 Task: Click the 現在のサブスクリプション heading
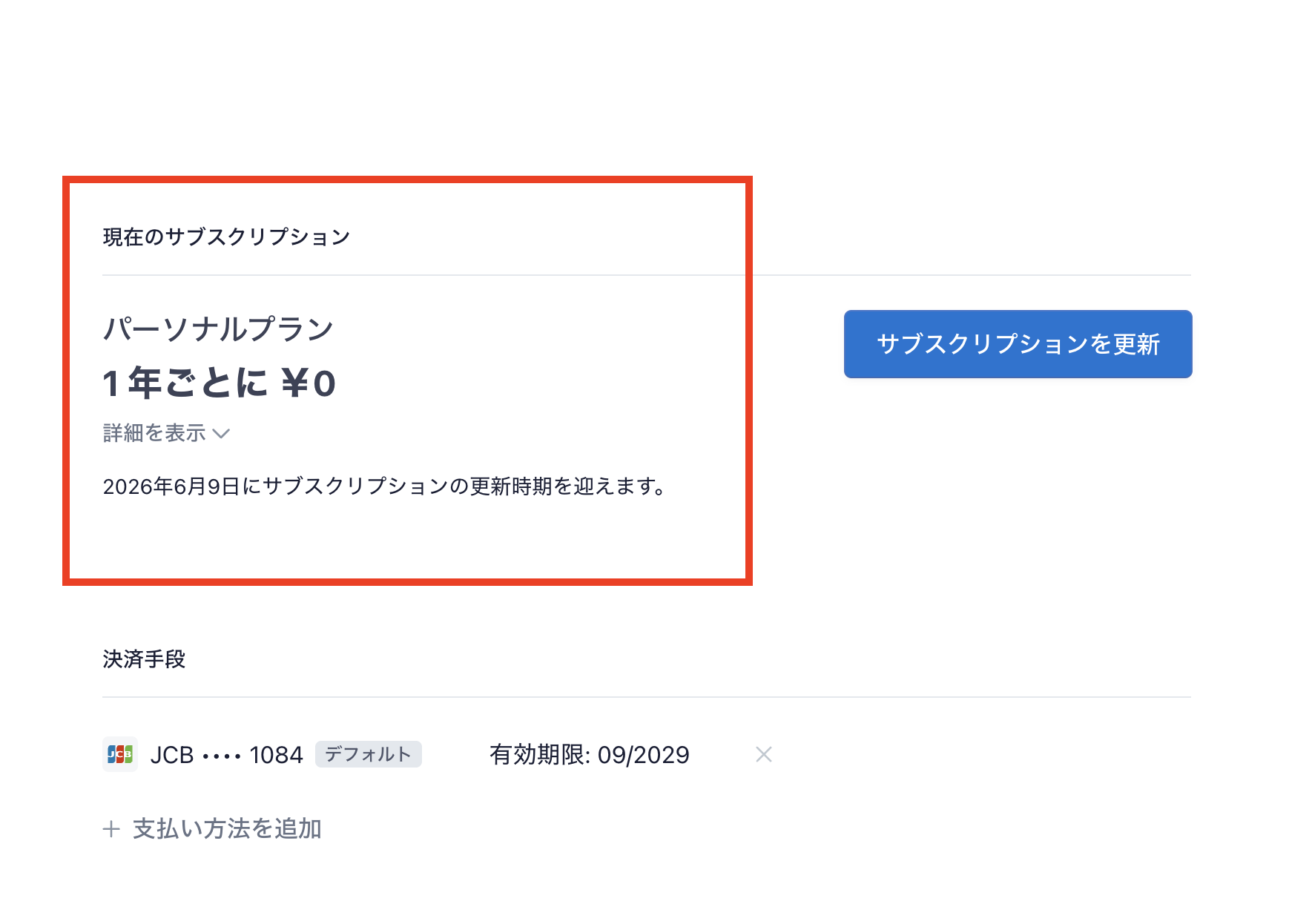226,237
